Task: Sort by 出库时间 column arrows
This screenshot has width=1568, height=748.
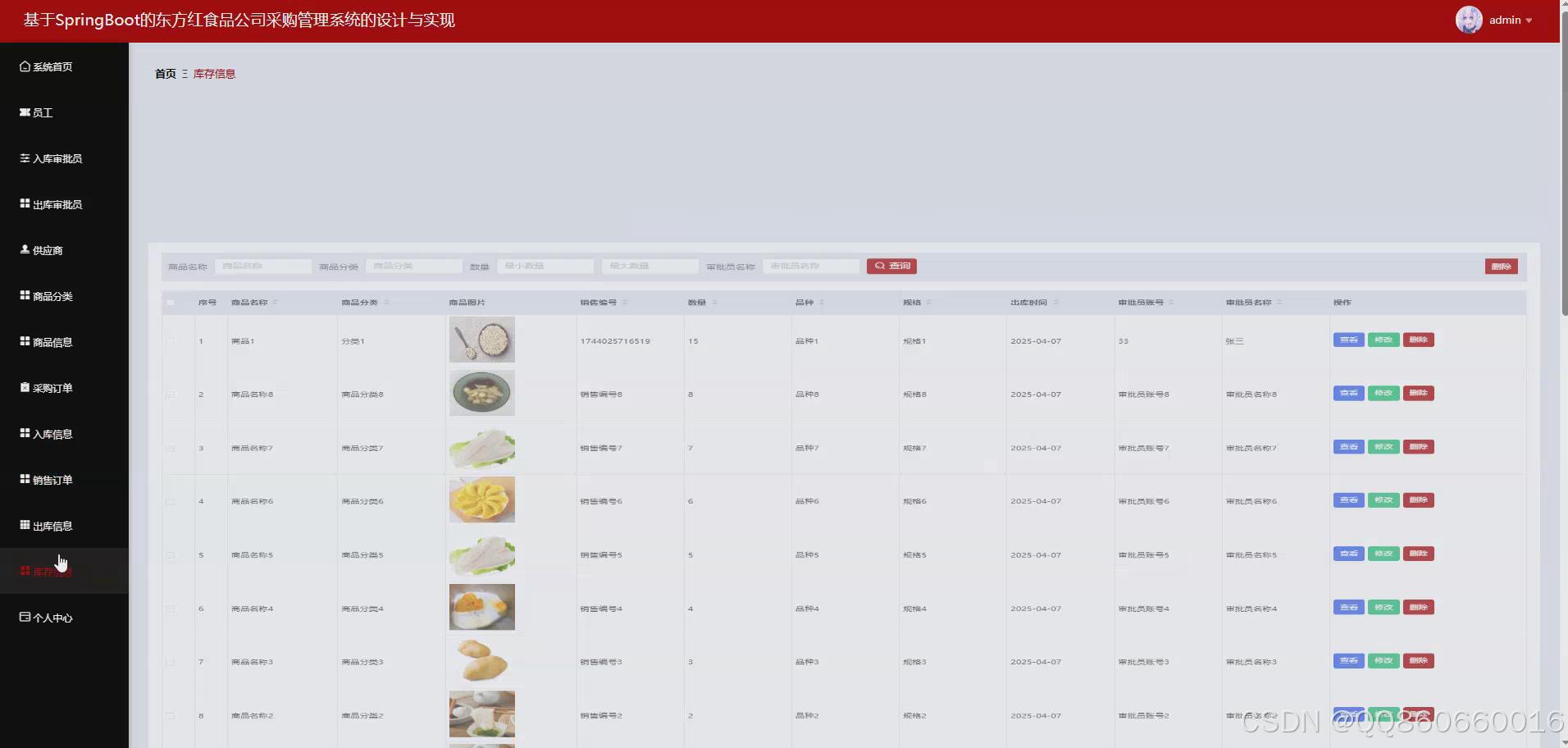Action: pos(1055,303)
